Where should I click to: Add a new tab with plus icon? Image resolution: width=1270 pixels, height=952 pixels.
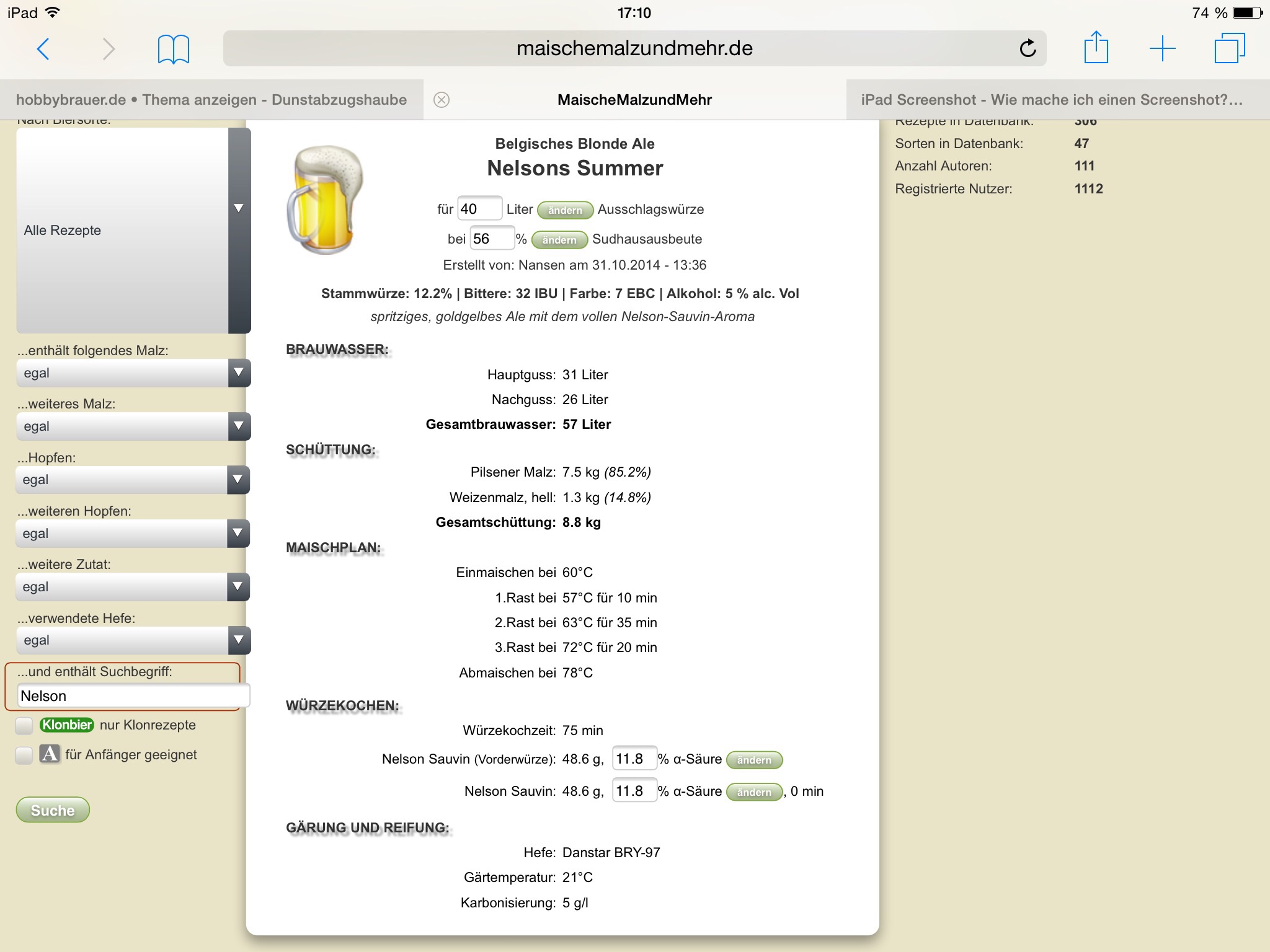(1162, 48)
